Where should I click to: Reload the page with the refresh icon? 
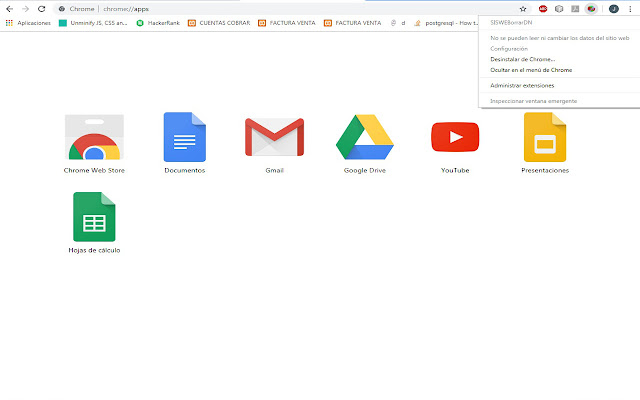pyautogui.click(x=41, y=9)
